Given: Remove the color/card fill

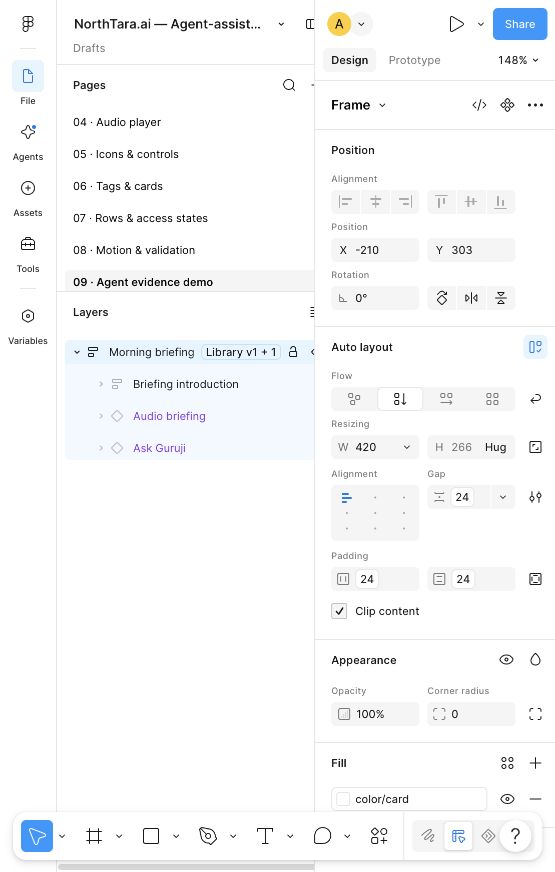Looking at the screenshot, I should point(535,799).
